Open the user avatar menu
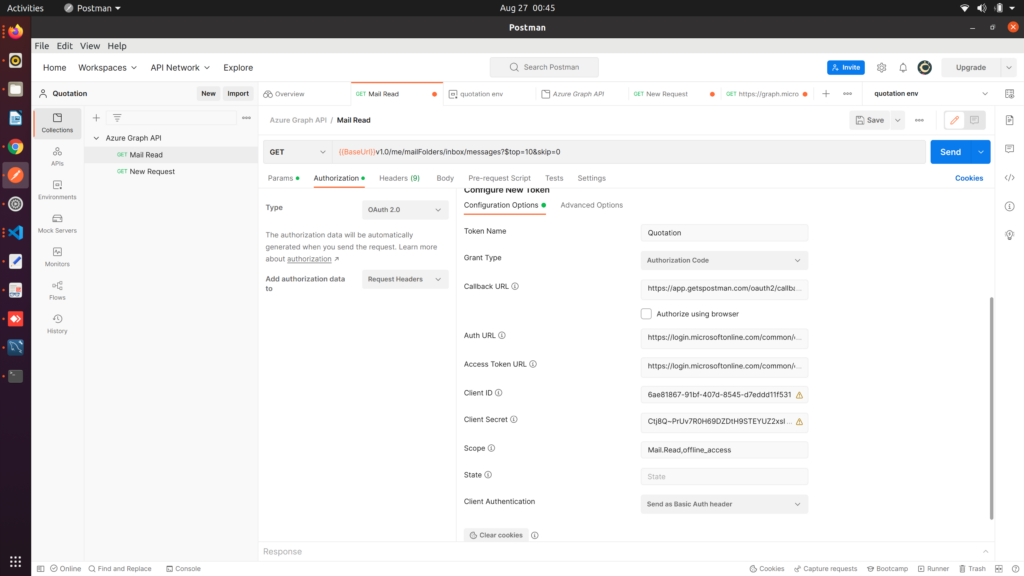 pyautogui.click(x=924, y=67)
